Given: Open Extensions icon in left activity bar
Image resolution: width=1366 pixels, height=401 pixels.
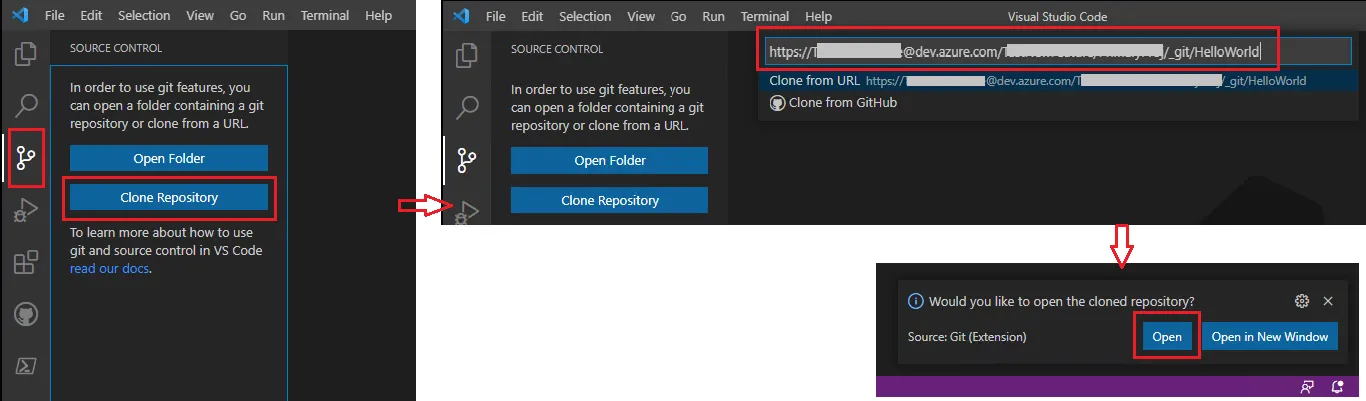Looking at the screenshot, I should (x=26, y=263).
